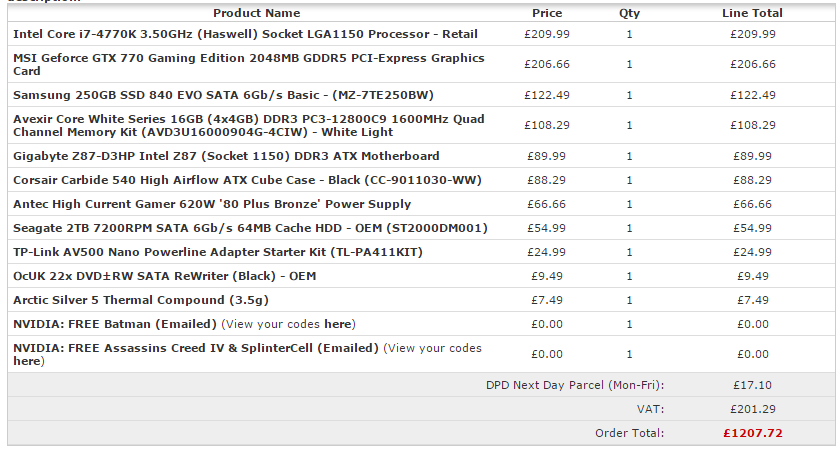Screen dimensions: 838x452
Task: Click the 'here' link for Batman codes
Action: coord(338,324)
